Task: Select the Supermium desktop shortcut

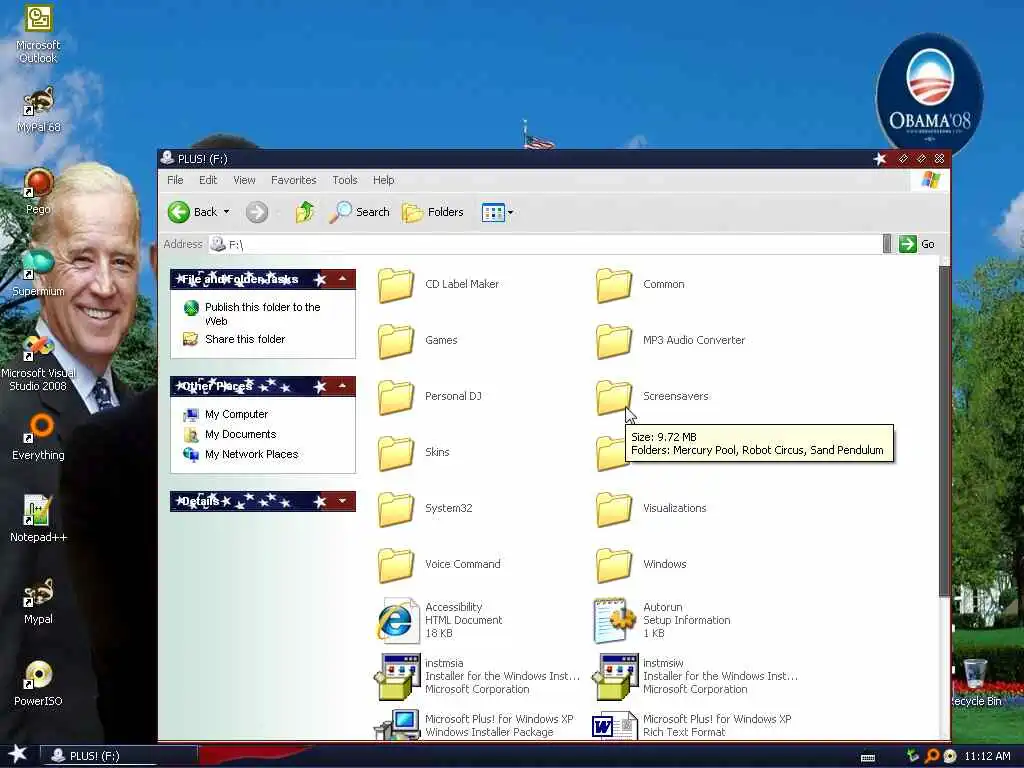Action: tap(38, 273)
